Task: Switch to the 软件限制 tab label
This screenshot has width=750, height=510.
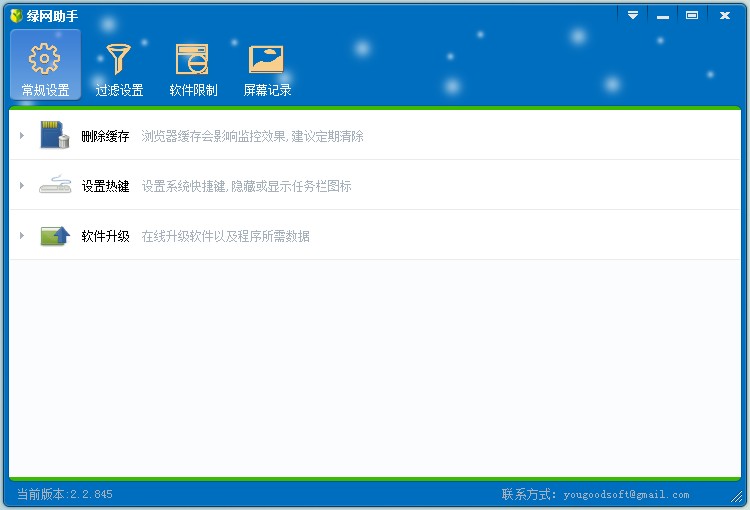Action: pyautogui.click(x=193, y=90)
